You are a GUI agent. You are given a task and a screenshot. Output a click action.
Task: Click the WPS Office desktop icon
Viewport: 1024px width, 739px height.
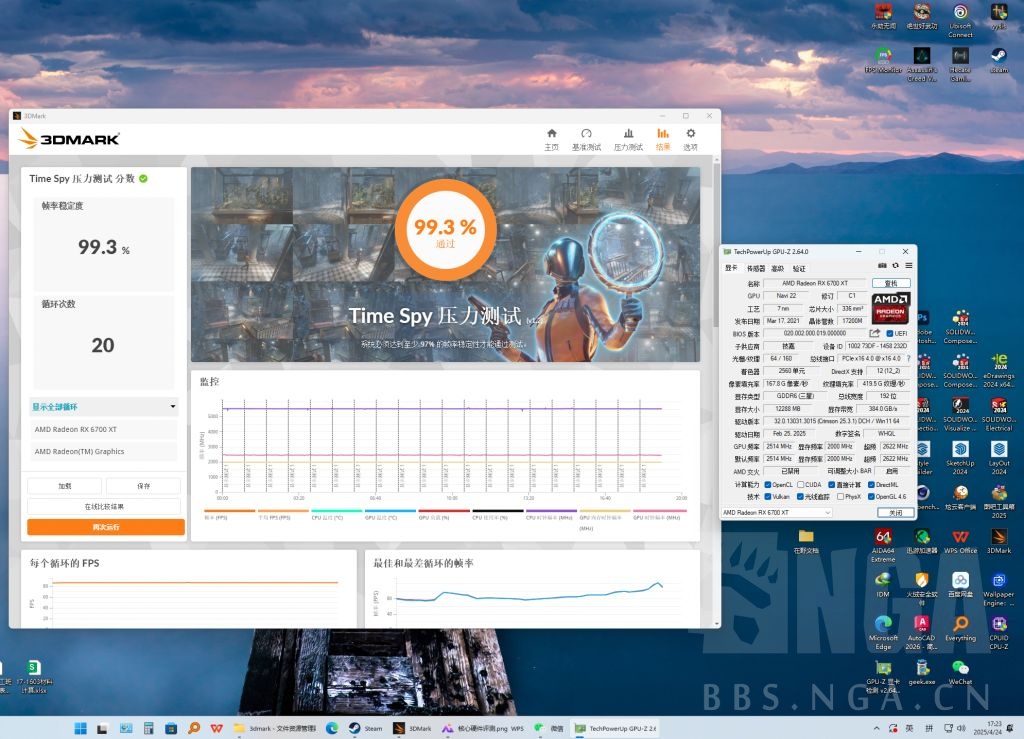(x=960, y=541)
